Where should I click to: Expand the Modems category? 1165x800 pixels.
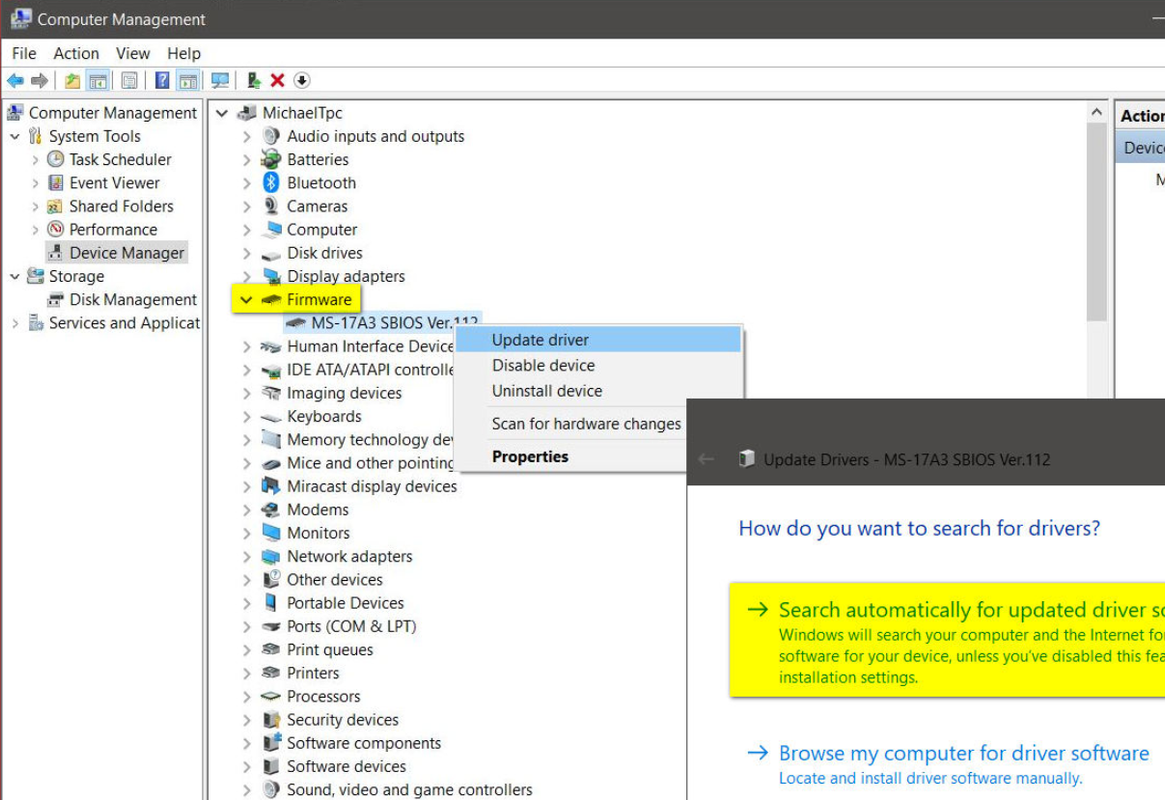coord(246,510)
